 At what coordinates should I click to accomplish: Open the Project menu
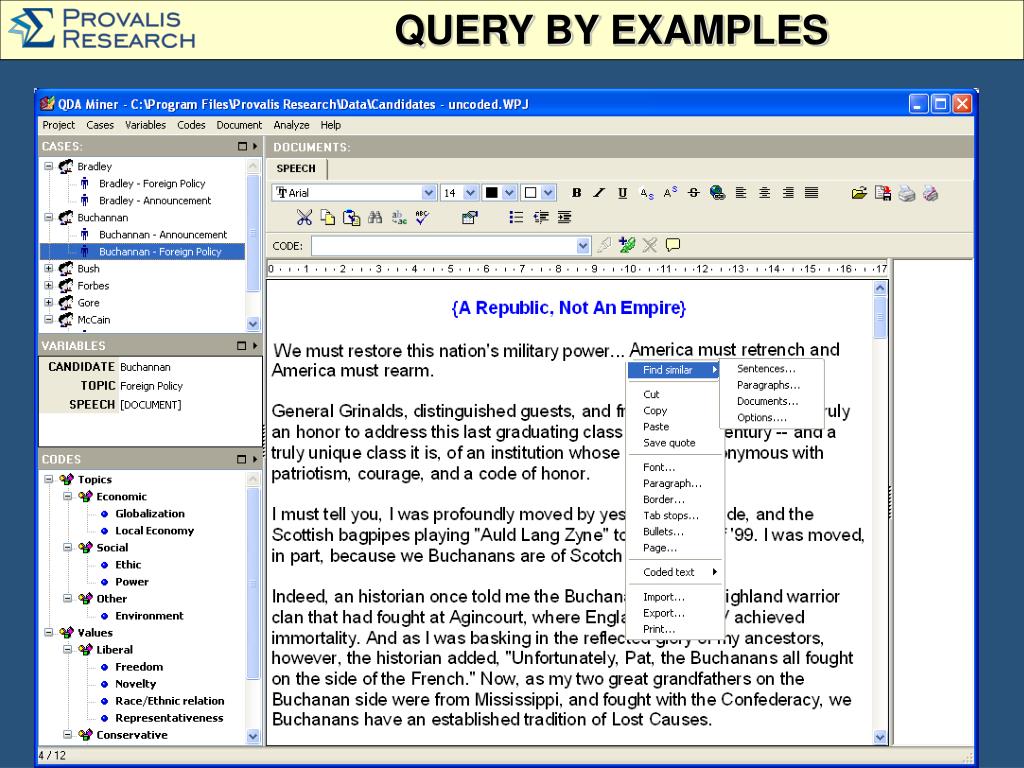pos(59,125)
